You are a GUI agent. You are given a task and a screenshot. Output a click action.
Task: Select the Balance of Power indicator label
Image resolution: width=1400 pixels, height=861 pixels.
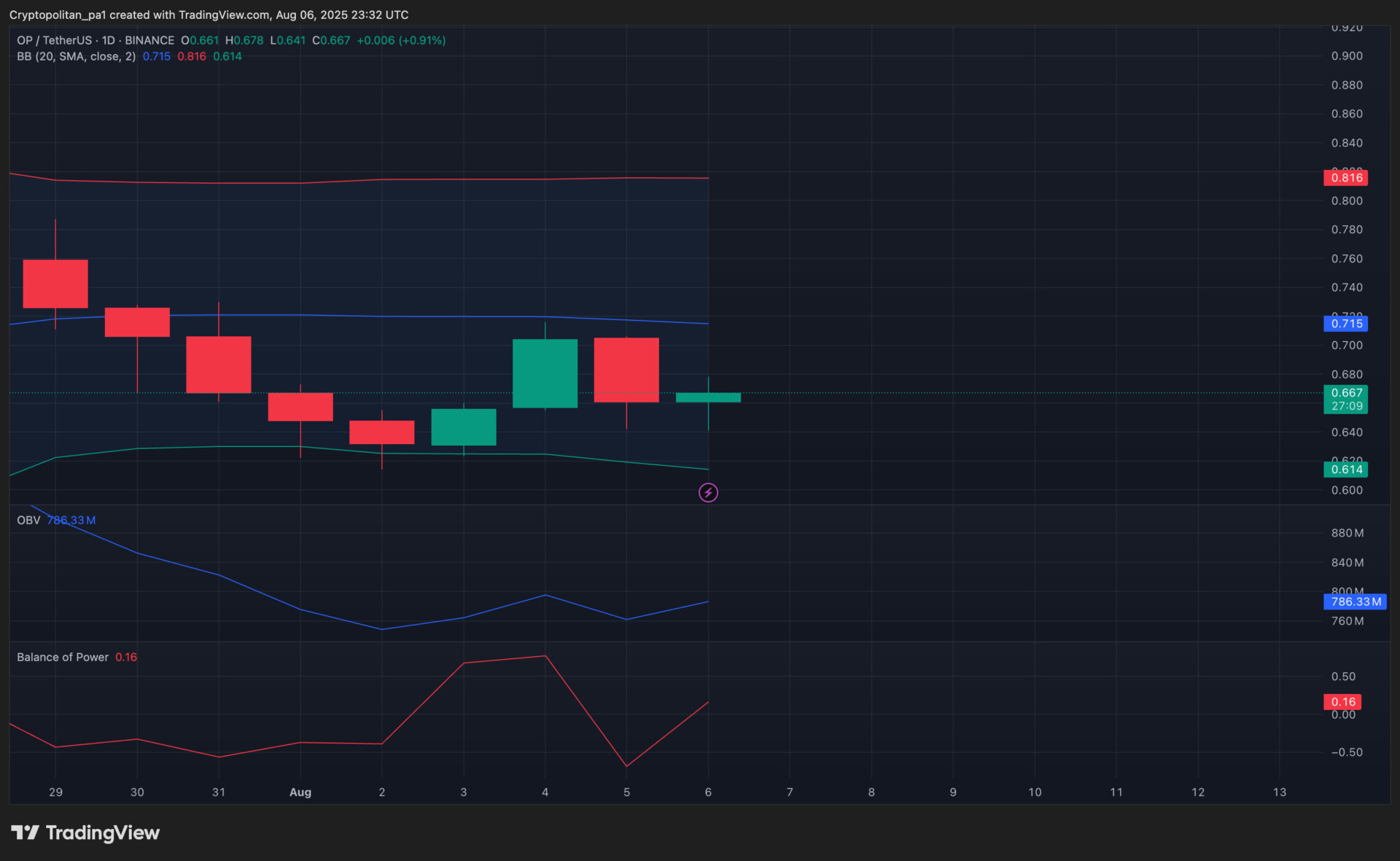[x=63, y=658]
